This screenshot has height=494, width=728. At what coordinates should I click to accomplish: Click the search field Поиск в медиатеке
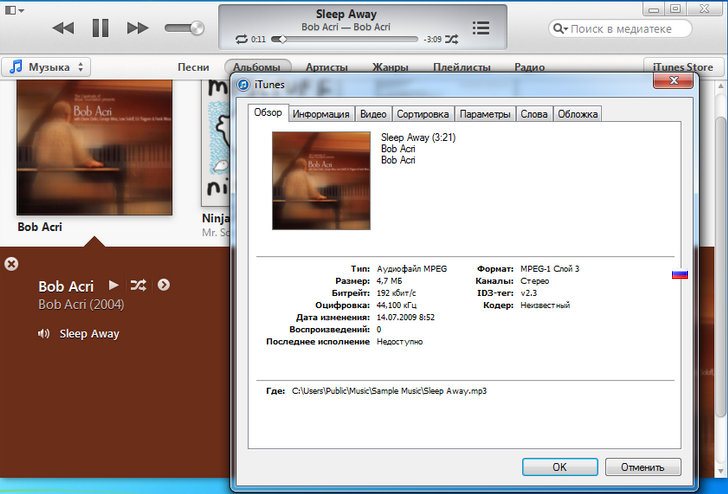click(x=620, y=29)
